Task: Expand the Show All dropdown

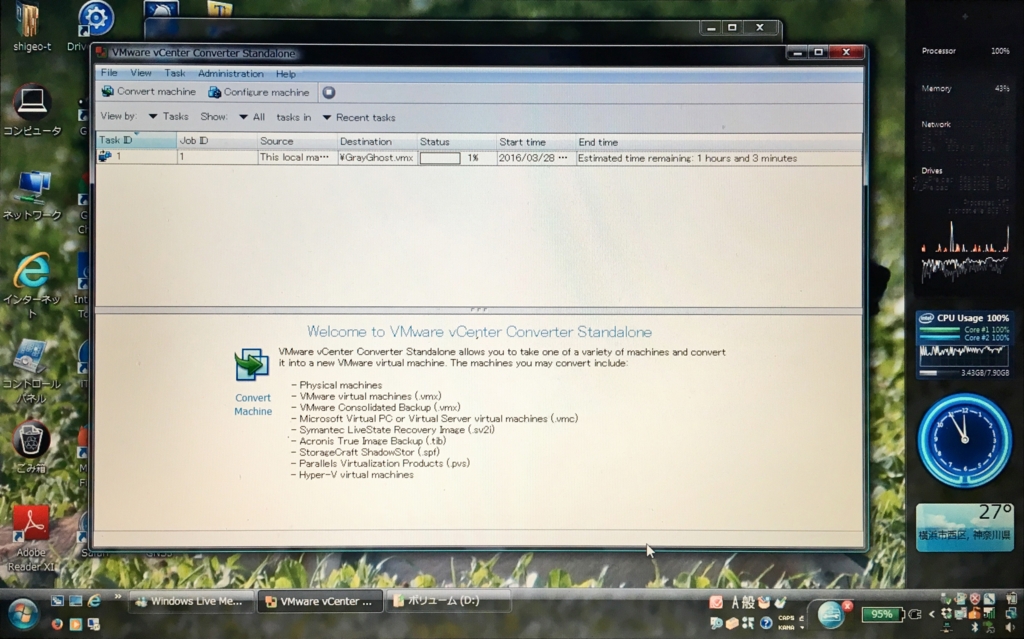Action: coord(251,117)
